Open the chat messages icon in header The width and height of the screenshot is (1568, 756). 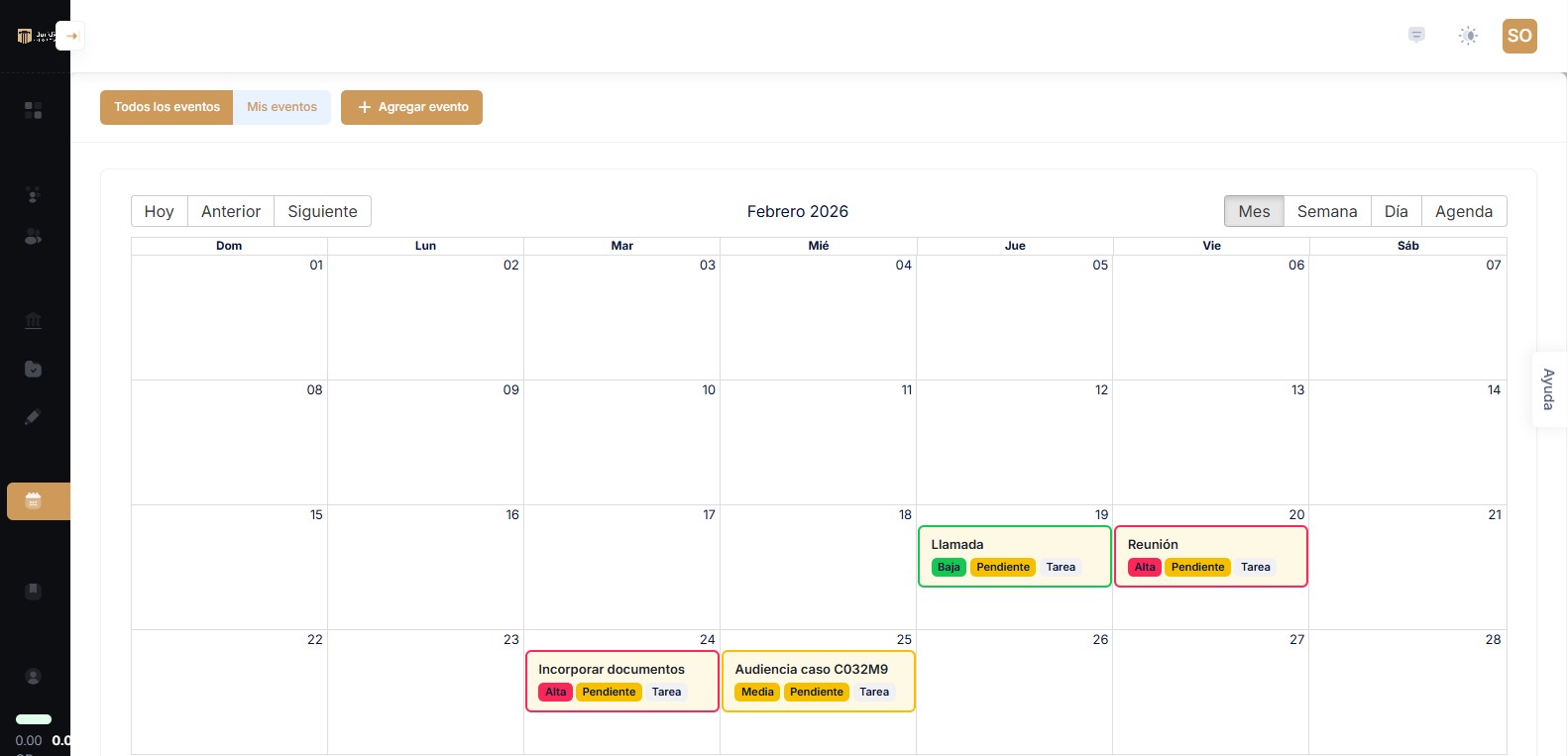coord(1416,36)
